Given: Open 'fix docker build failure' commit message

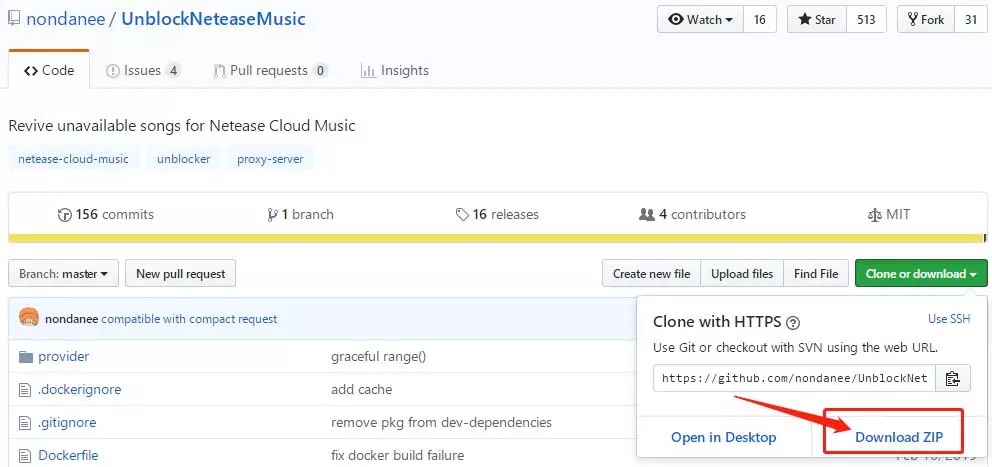Looking at the screenshot, I should point(397,455).
